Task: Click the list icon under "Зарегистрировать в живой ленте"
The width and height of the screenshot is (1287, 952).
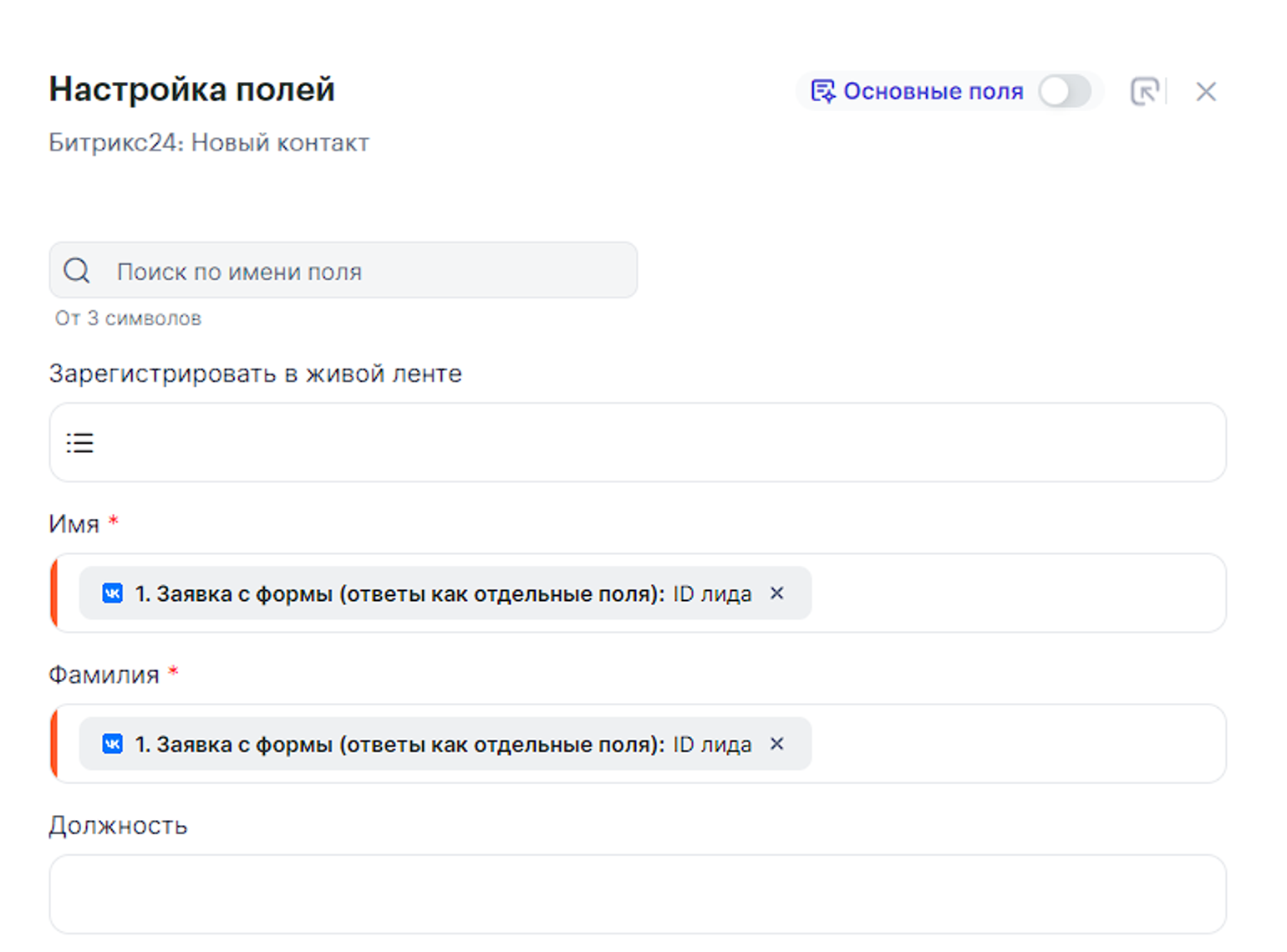Action: pyautogui.click(x=80, y=443)
